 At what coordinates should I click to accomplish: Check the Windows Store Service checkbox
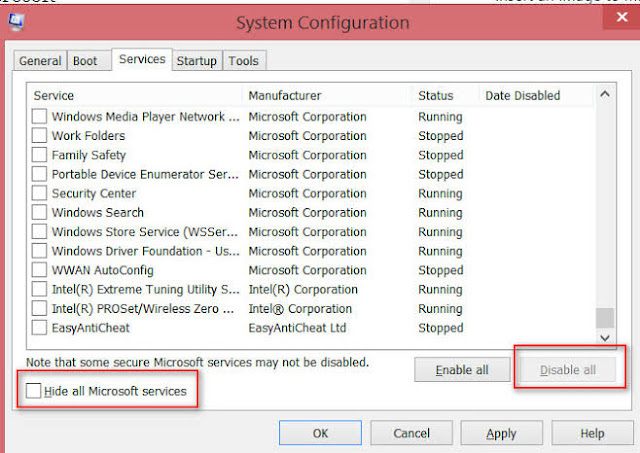pos(39,231)
